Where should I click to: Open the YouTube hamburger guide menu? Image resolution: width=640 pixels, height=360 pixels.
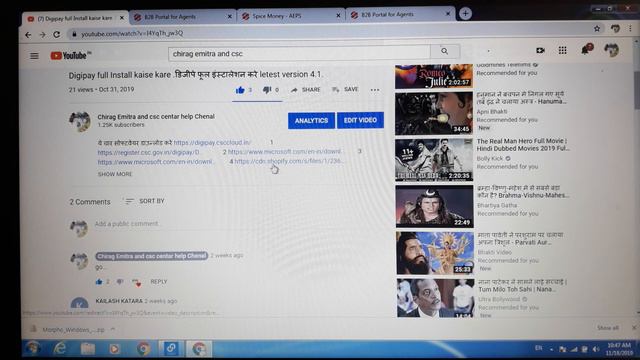(34, 56)
